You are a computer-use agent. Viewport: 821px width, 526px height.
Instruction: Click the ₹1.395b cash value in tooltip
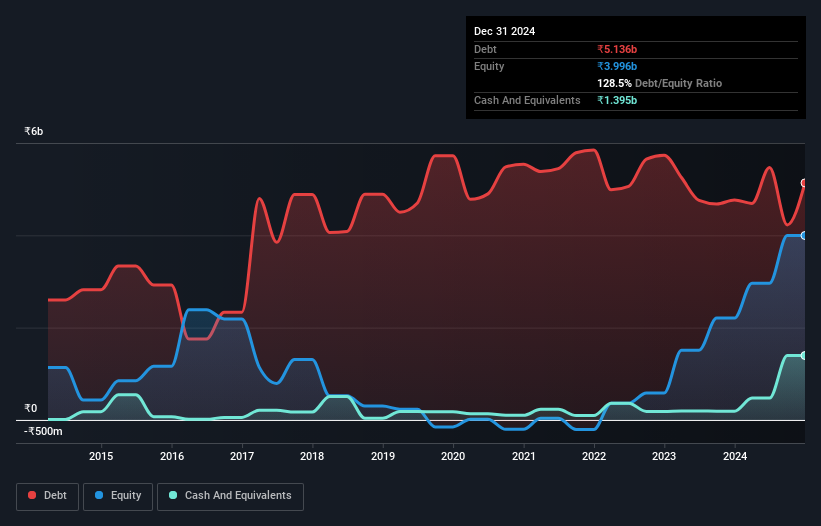click(617, 100)
